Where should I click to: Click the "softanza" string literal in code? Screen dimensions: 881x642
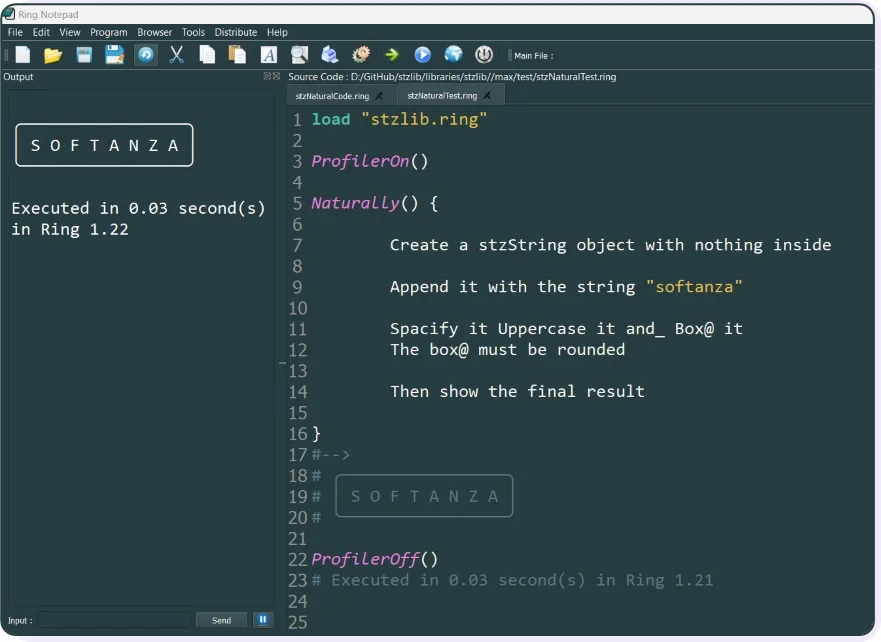(694, 286)
